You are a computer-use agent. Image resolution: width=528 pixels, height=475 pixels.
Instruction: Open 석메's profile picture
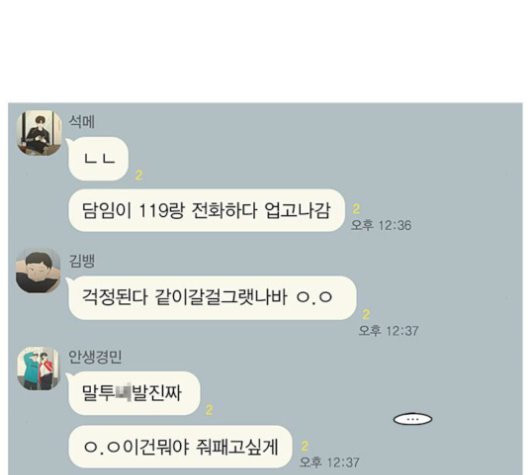point(39,133)
